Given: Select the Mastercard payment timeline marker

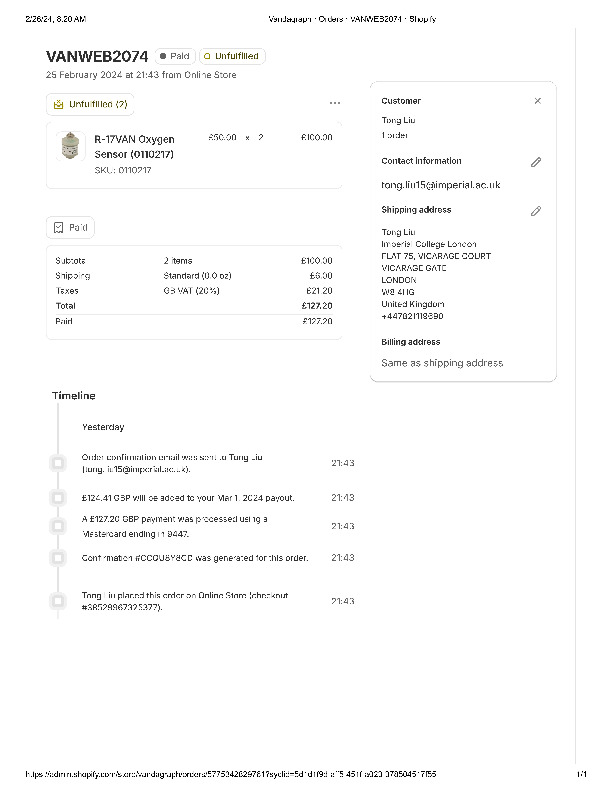Looking at the screenshot, I should [x=58, y=525].
